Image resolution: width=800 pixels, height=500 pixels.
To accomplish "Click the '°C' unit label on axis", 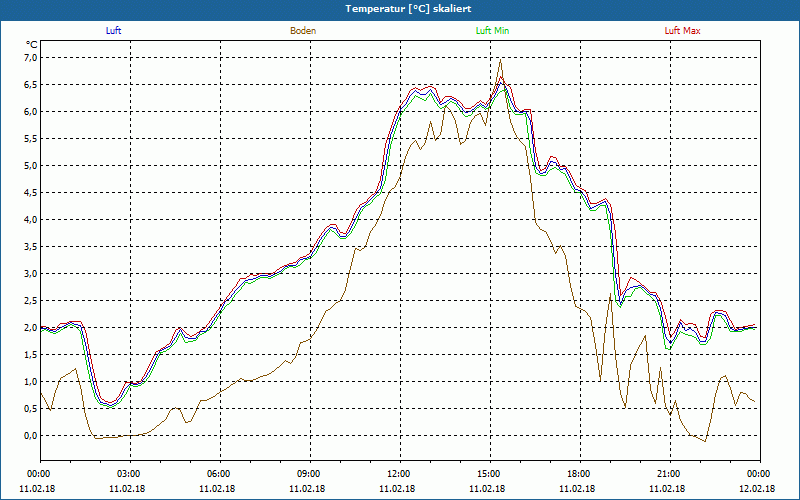I will 32,44.
